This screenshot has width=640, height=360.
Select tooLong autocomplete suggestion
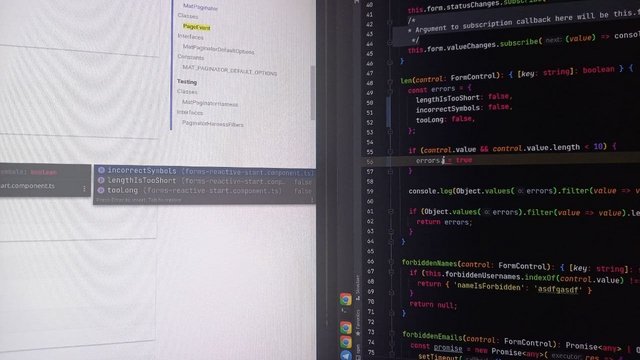pos(204,191)
